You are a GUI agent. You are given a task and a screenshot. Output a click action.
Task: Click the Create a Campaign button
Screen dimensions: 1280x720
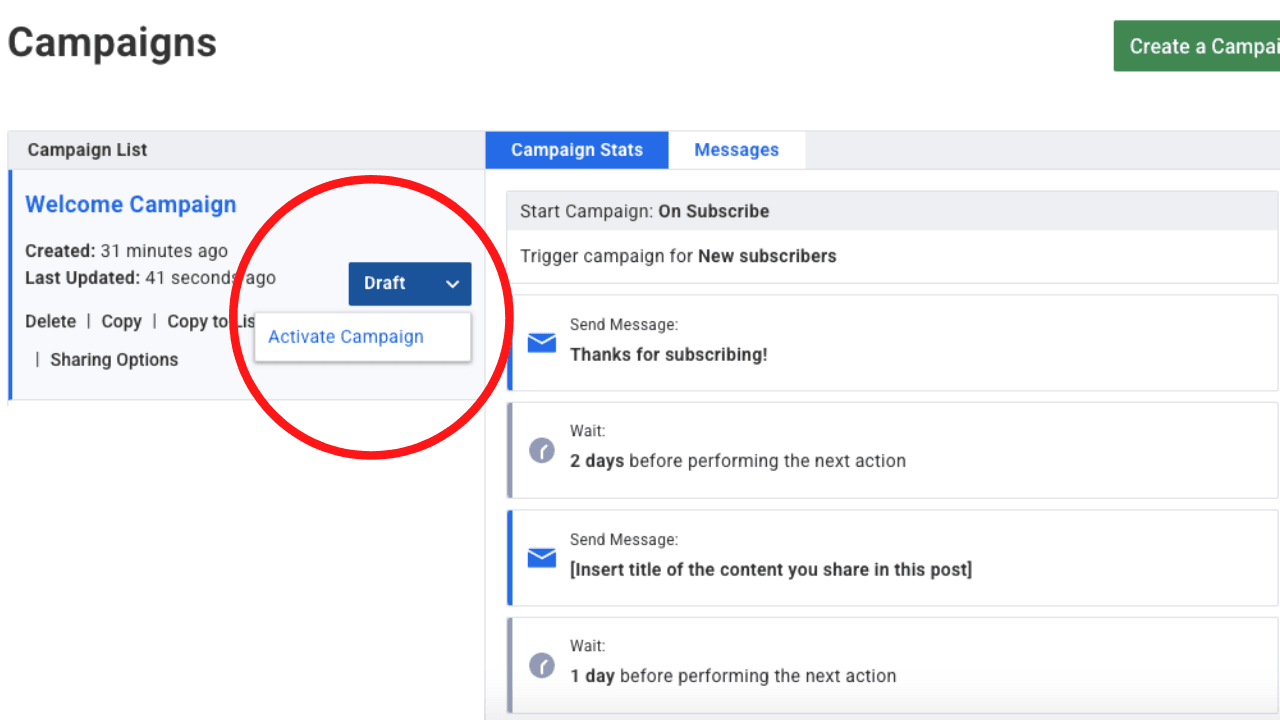(x=1197, y=46)
